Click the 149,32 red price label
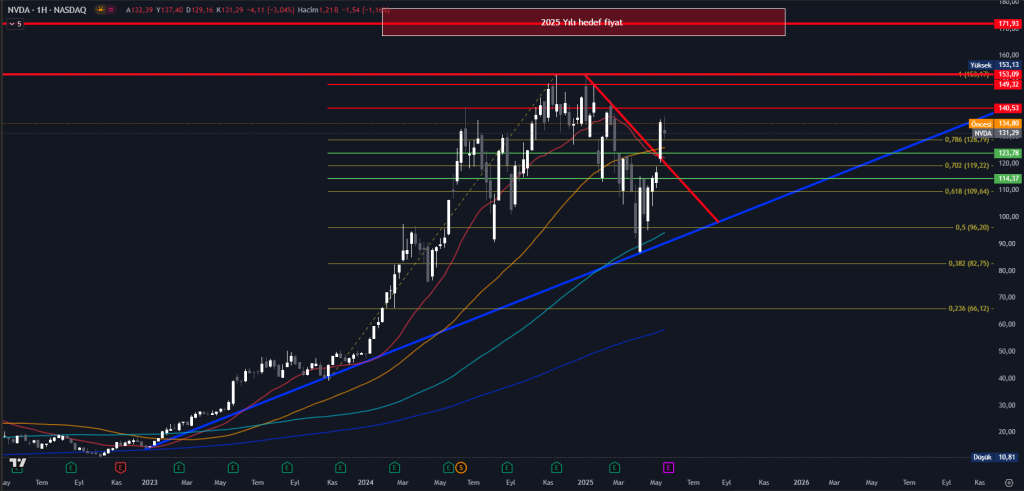The width and height of the screenshot is (1024, 491). click(1008, 84)
